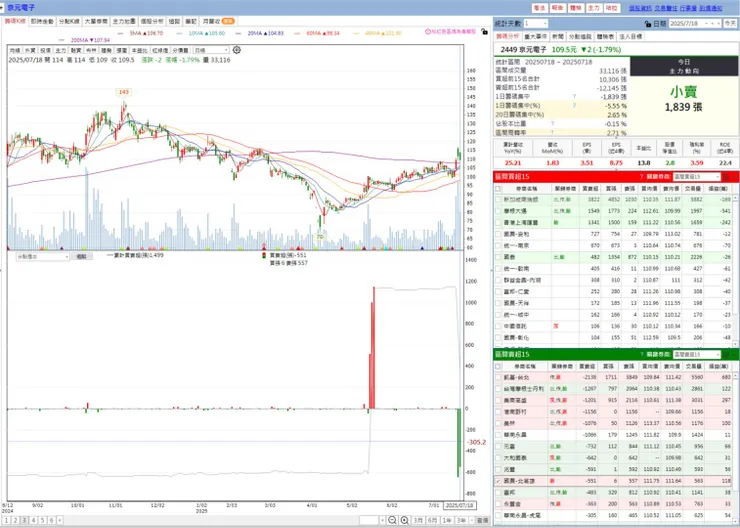The image size is (740, 528).
Task: Click help mark in green 區間賣超15 header
Action: [641, 354]
